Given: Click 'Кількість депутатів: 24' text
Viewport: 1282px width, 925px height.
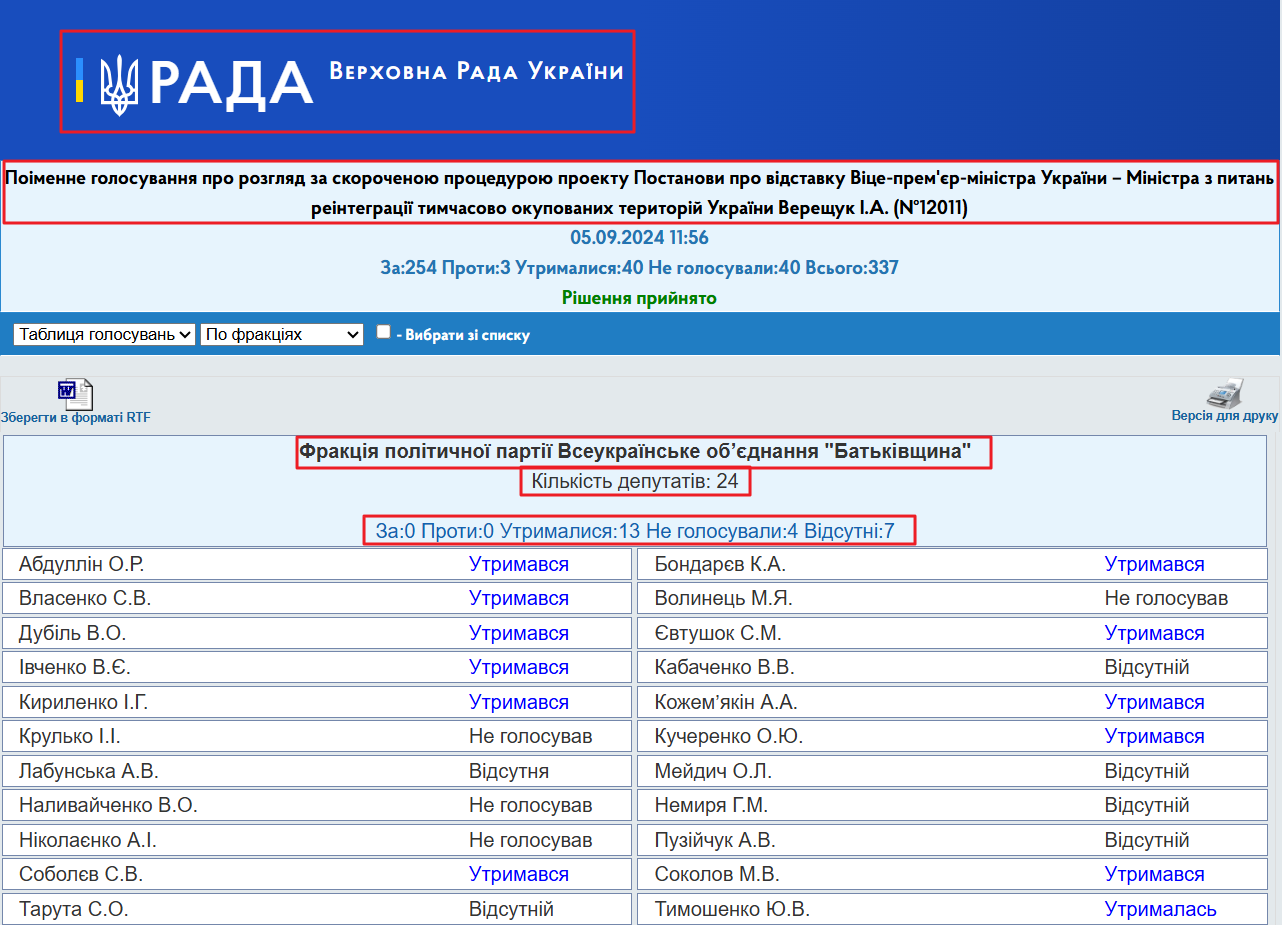Looking at the screenshot, I should tap(635, 482).
